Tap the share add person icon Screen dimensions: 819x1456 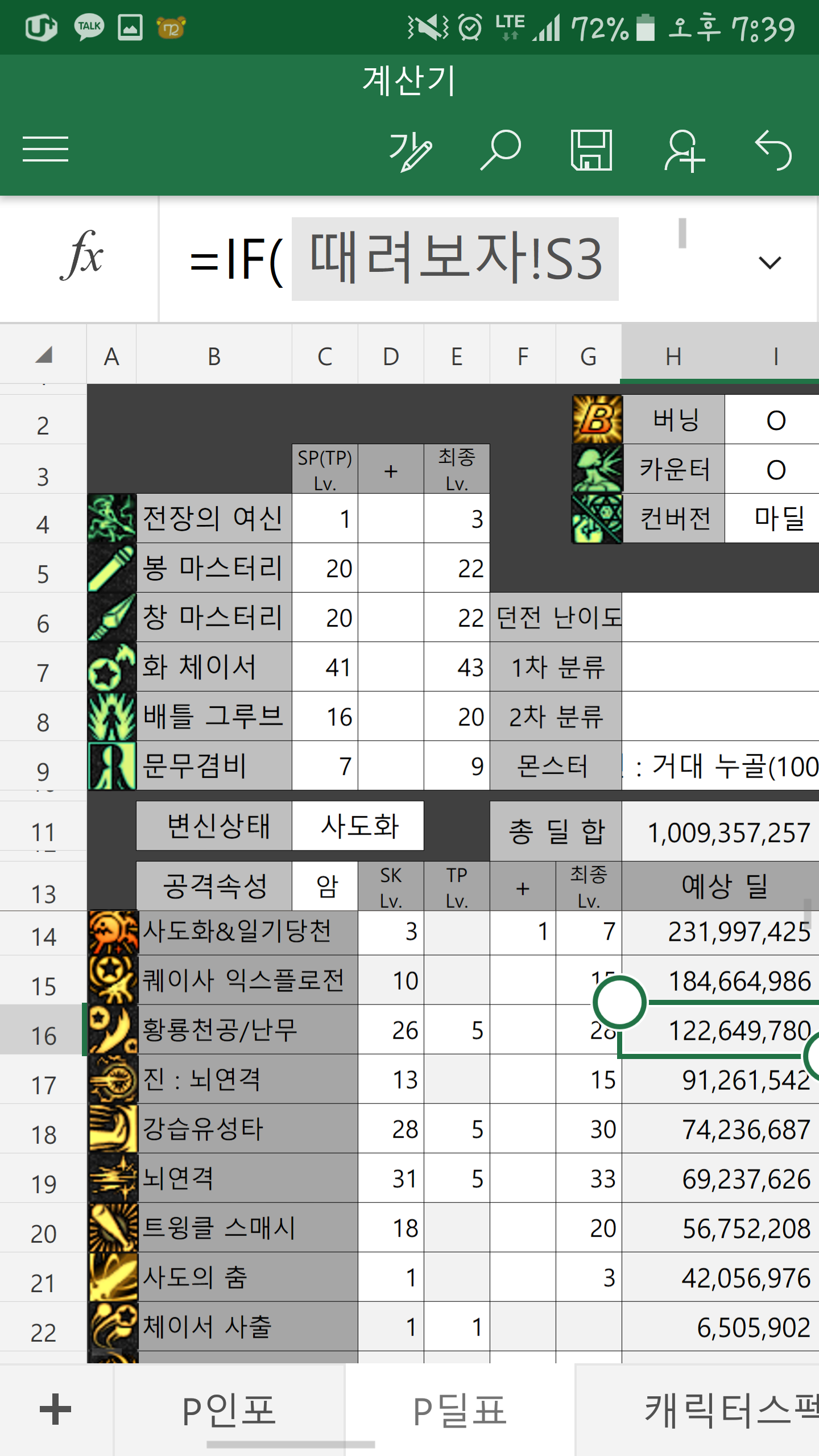pos(684,150)
